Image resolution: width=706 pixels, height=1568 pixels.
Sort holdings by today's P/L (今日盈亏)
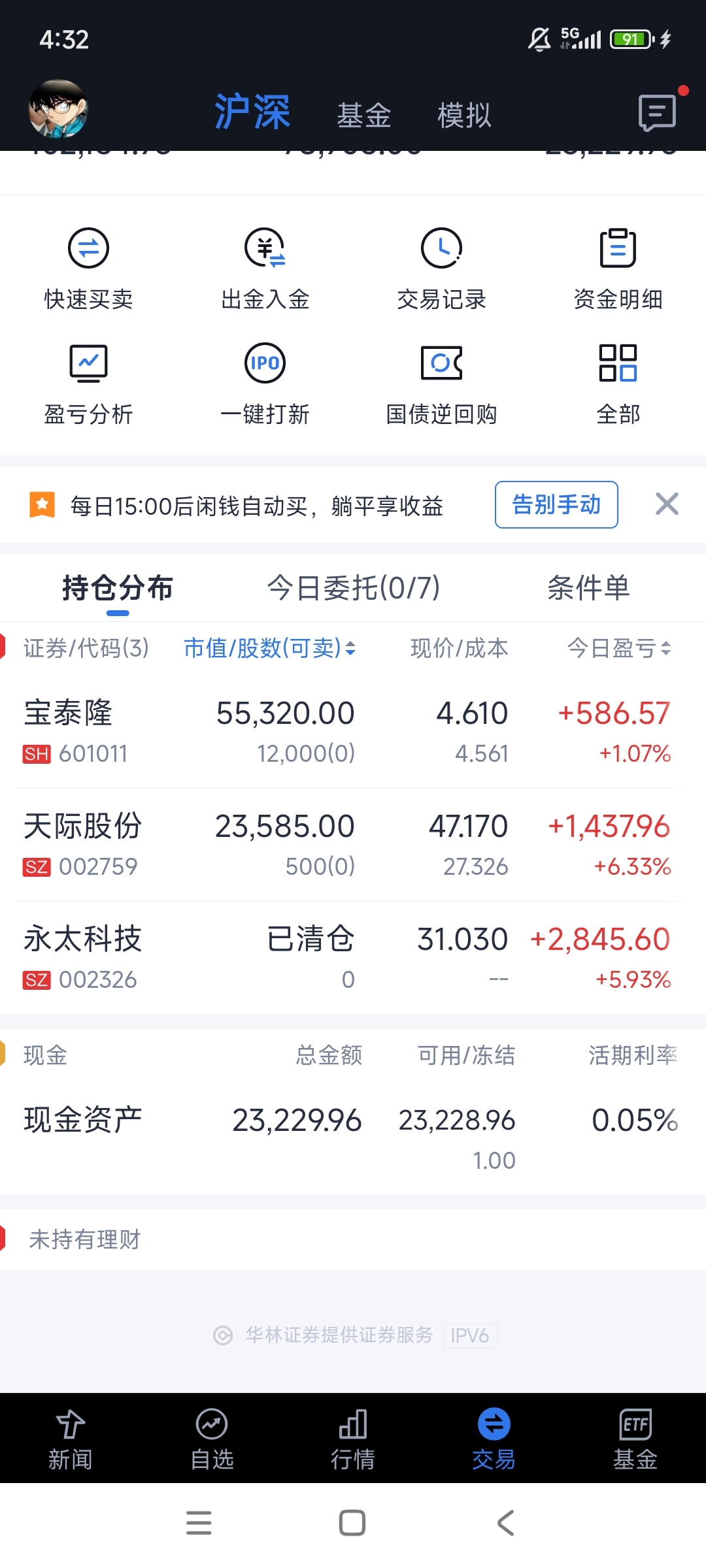pos(618,648)
